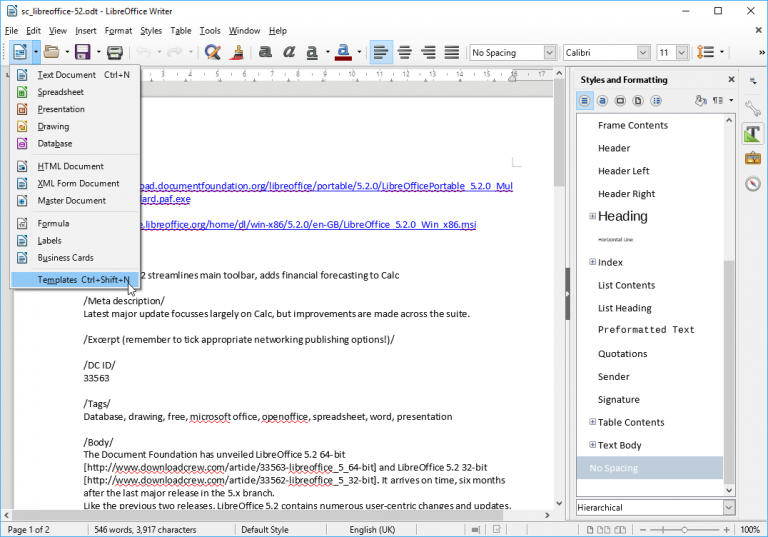This screenshot has height=537, width=768.
Task: Open the Gallery sidebar tab icon
Action: click(753, 158)
